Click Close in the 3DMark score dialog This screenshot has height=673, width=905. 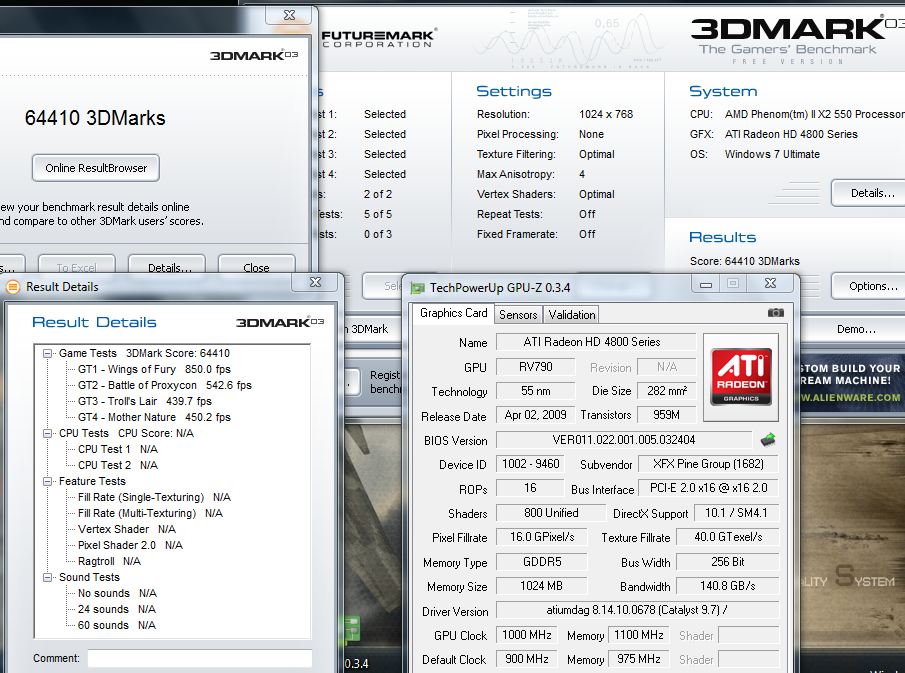pyautogui.click(x=256, y=266)
